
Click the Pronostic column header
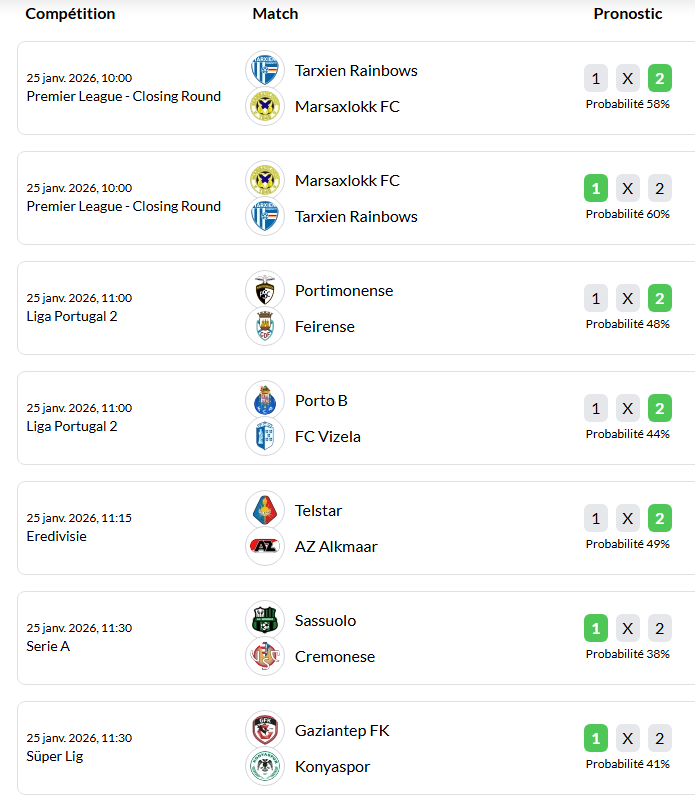628,14
